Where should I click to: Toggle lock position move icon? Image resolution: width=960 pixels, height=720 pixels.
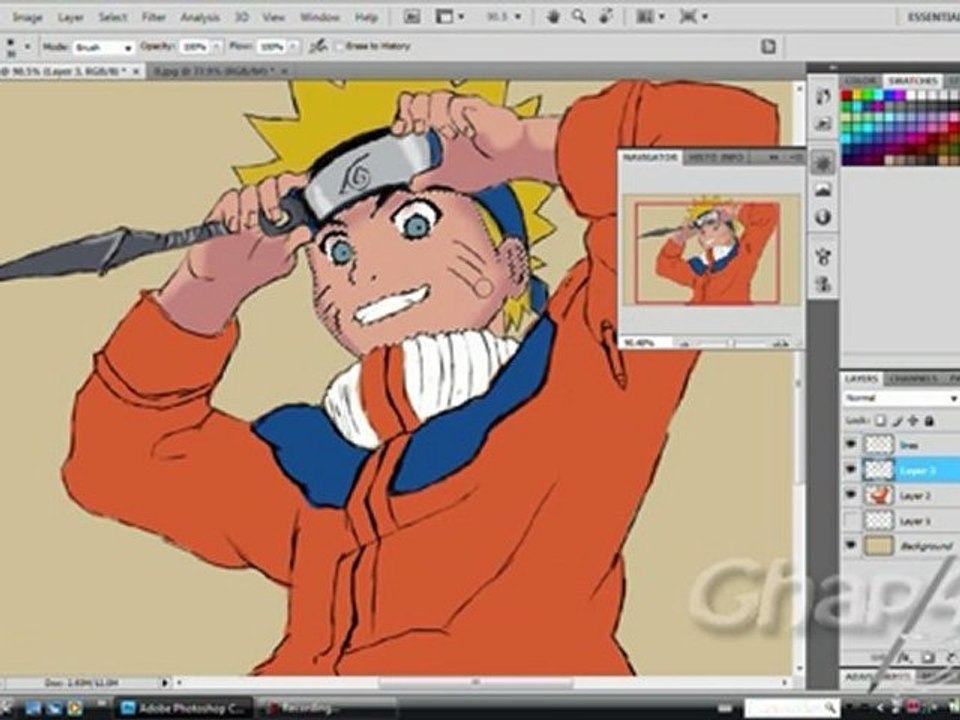pos(913,421)
